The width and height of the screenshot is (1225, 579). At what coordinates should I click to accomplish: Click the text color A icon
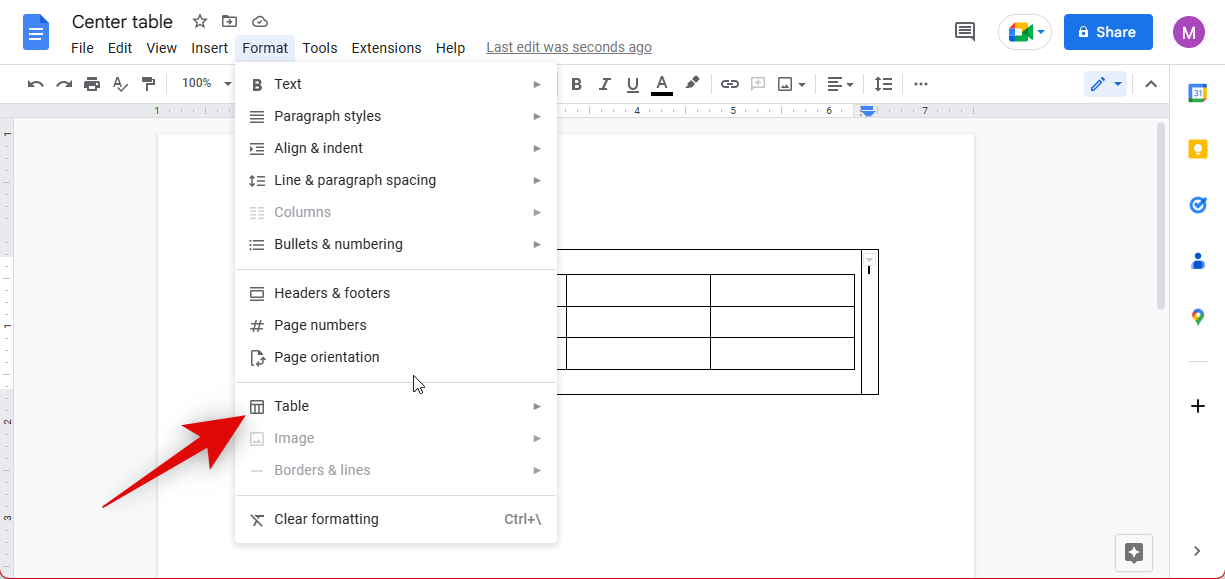point(661,84)
